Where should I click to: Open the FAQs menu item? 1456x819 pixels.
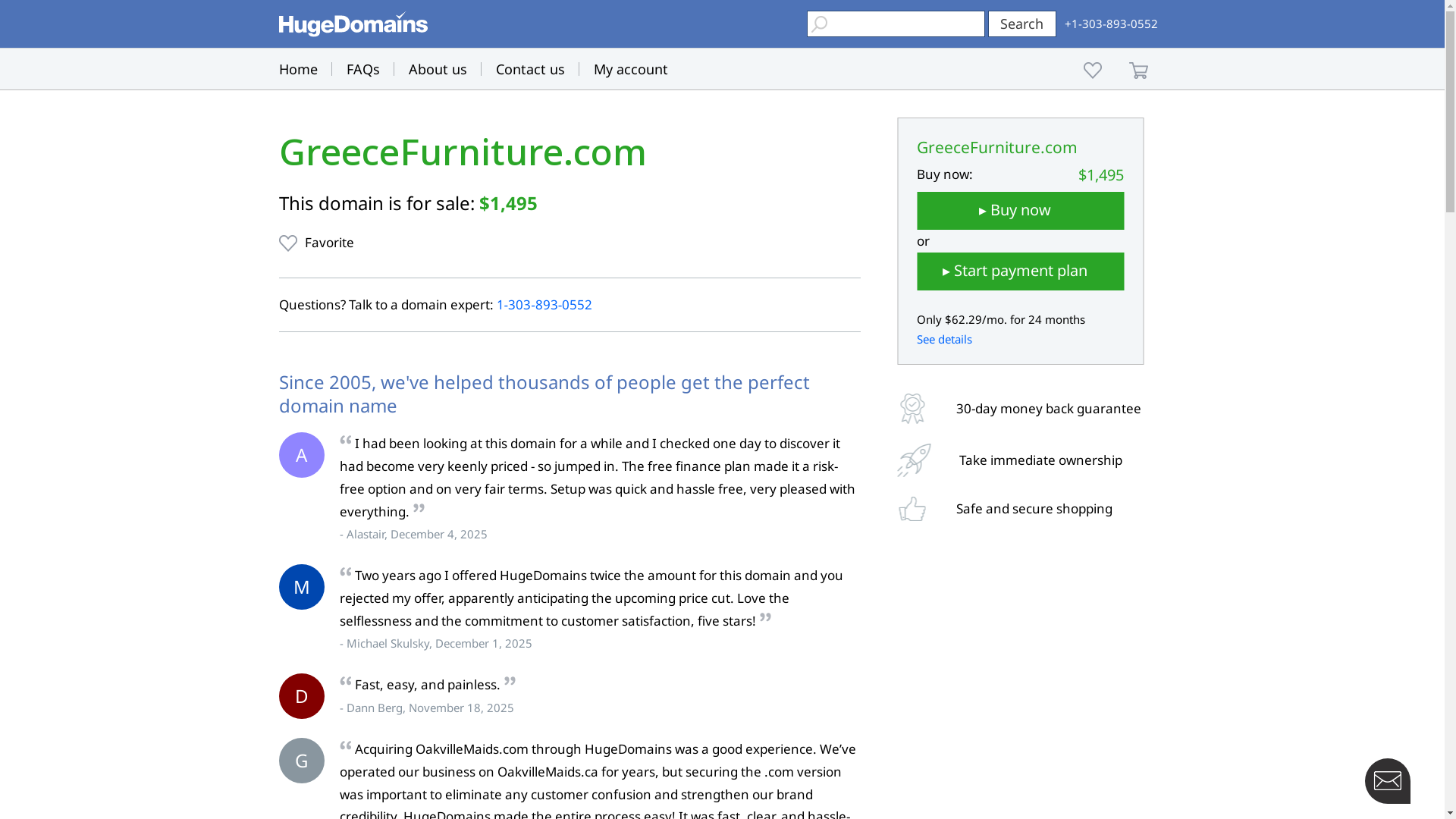point(362,70)
